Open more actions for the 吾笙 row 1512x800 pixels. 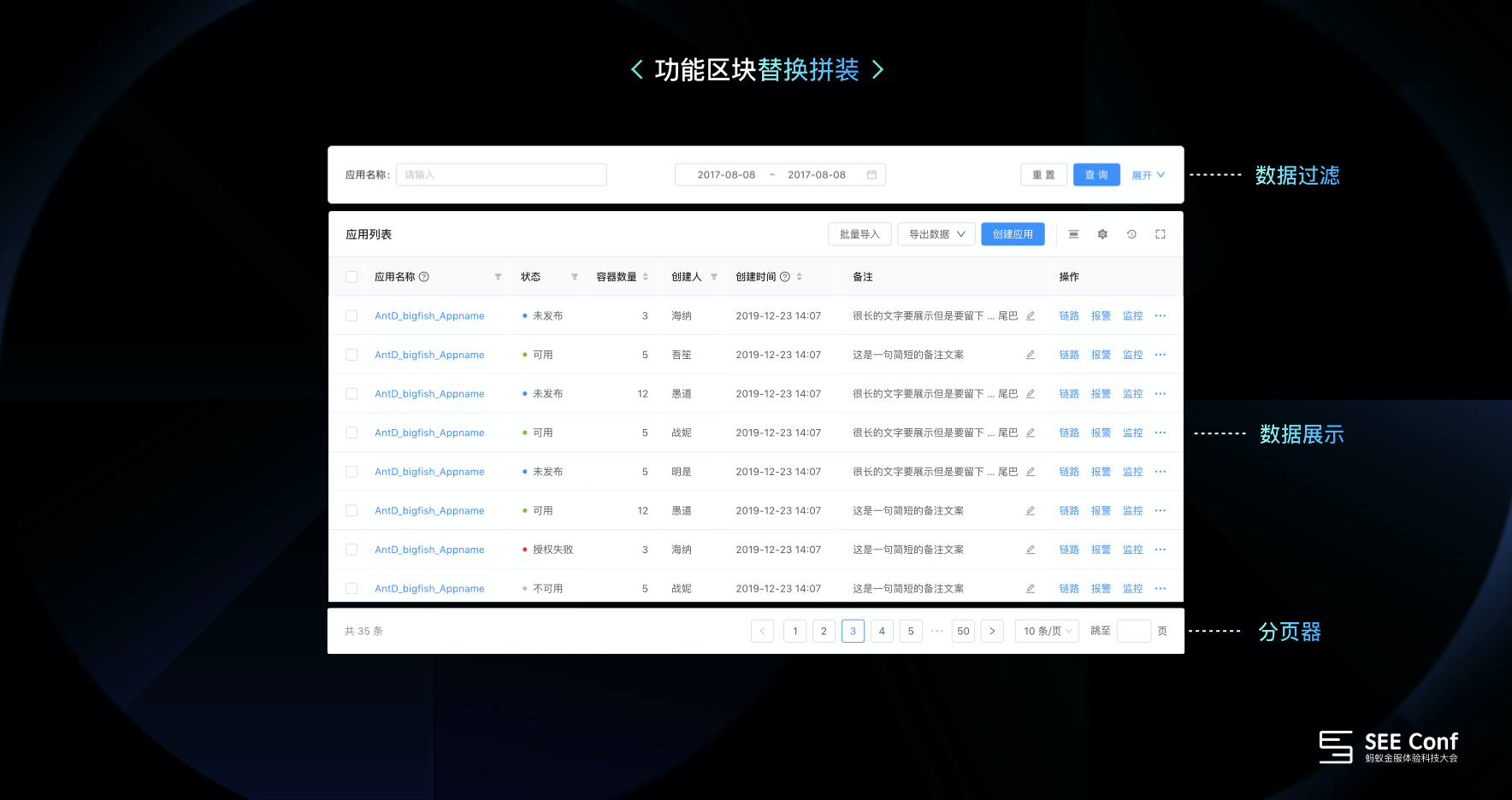pyautogui.click(x=1161, y=355)
